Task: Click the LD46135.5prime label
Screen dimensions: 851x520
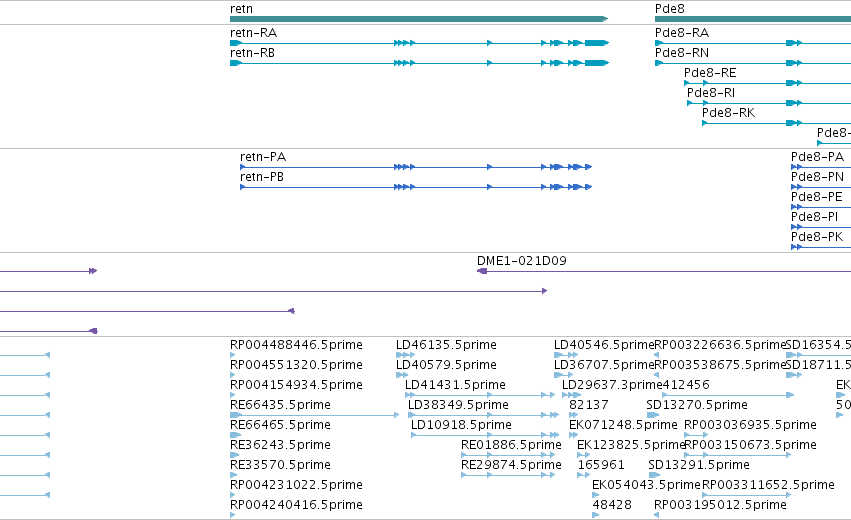Action: [446, 345]
